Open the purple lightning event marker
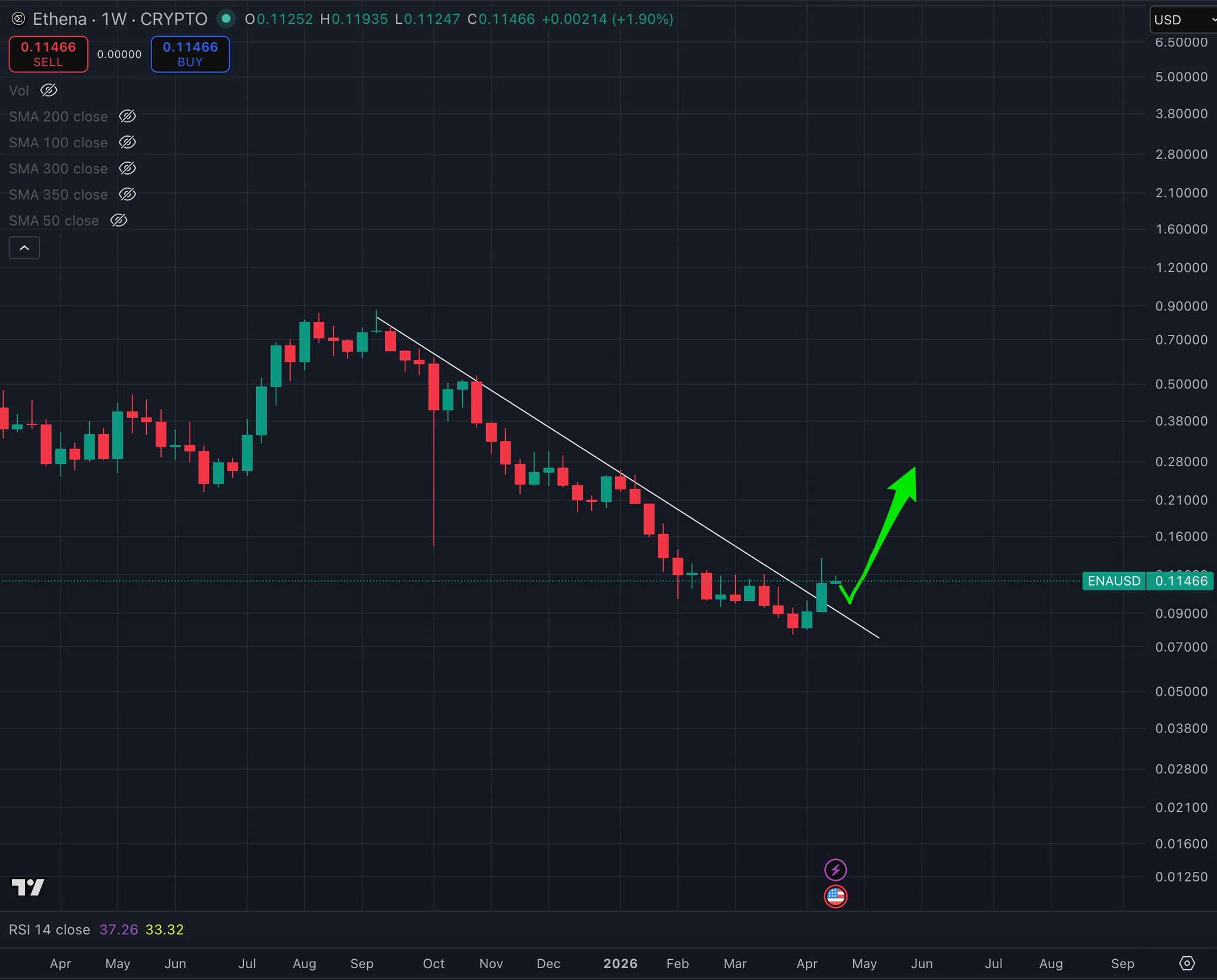1217x980 pixels. pyautogui.click(x=835, y=870)
